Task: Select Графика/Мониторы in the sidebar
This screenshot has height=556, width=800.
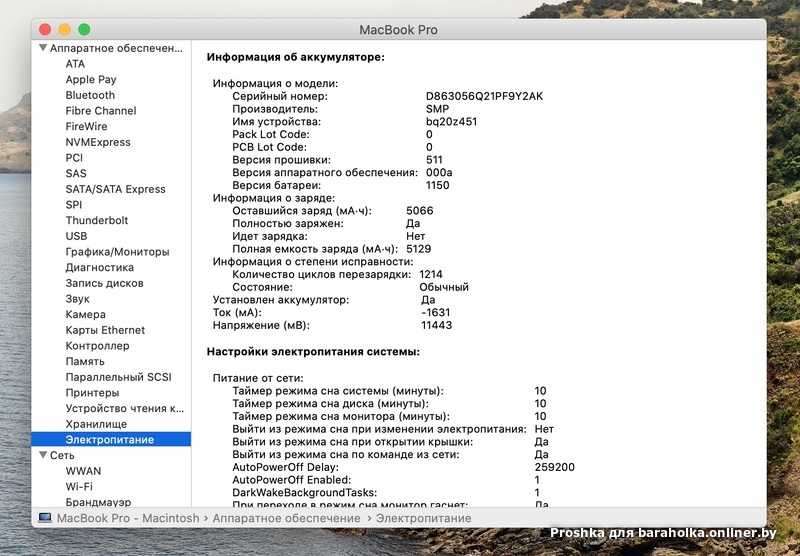Action: point(117,252)
